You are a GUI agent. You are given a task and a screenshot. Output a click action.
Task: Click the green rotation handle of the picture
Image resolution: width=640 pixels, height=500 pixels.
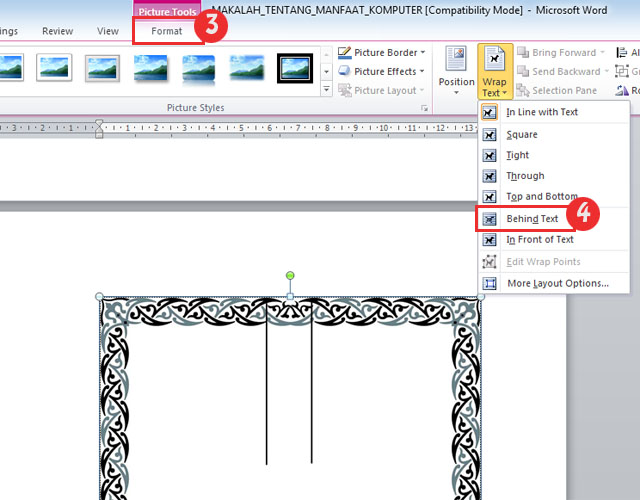(290, 276)
